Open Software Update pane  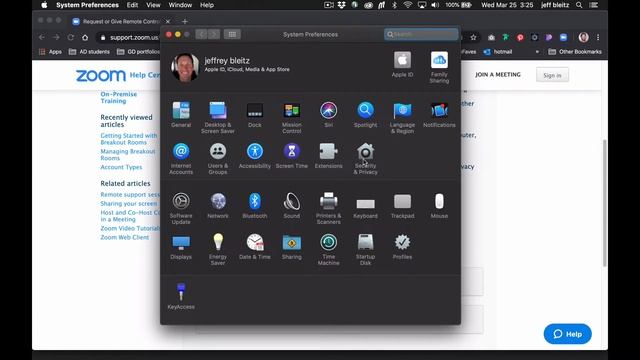tap(181, 208)
